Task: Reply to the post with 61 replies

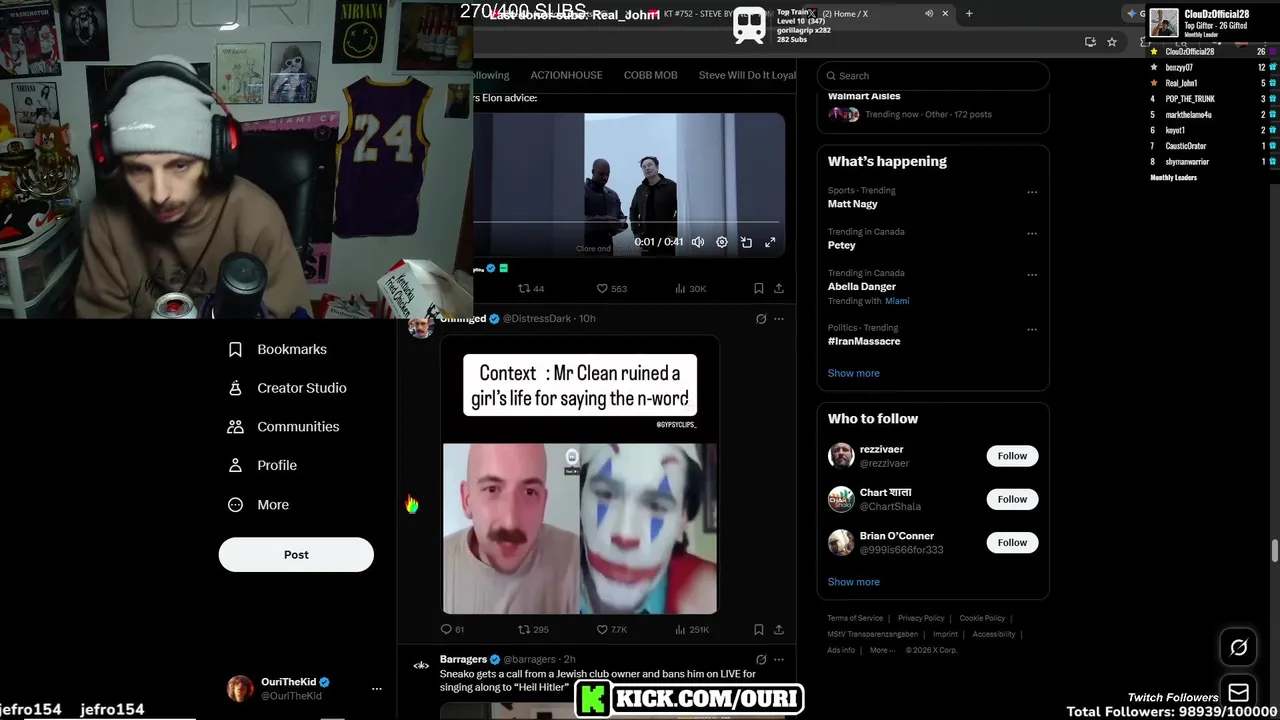Action: point(452,629)
